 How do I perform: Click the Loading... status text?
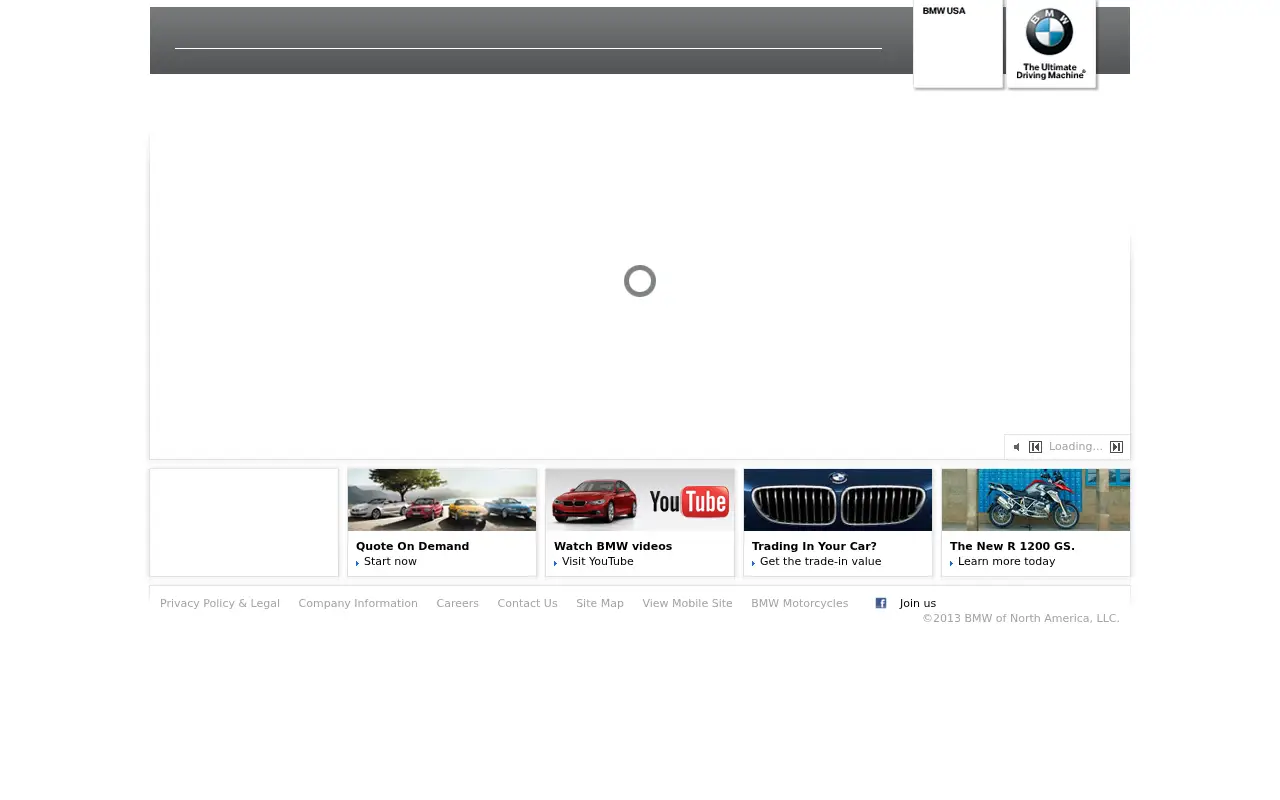click(1075, 446)
